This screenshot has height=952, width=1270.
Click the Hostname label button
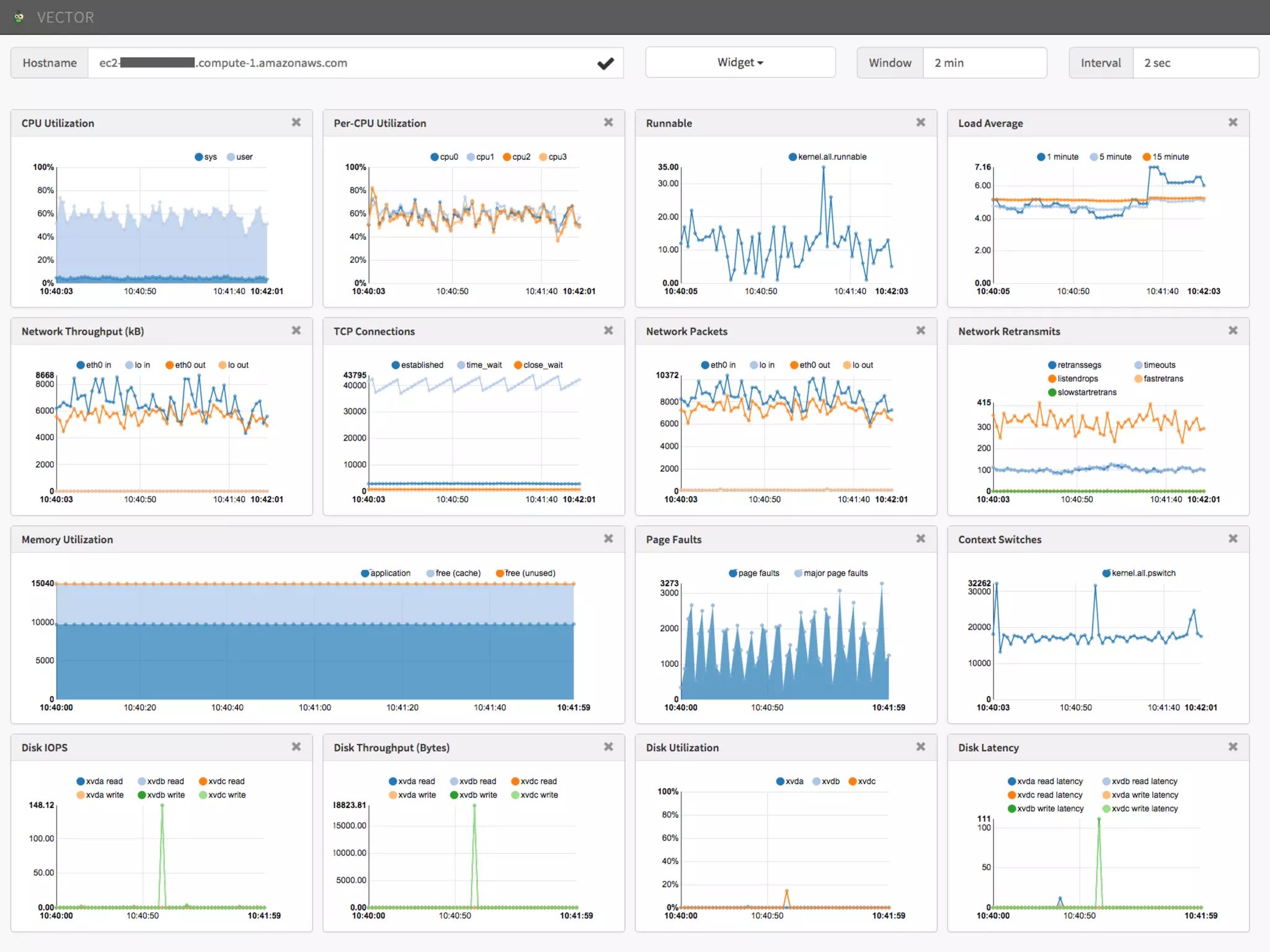(50, 63)
